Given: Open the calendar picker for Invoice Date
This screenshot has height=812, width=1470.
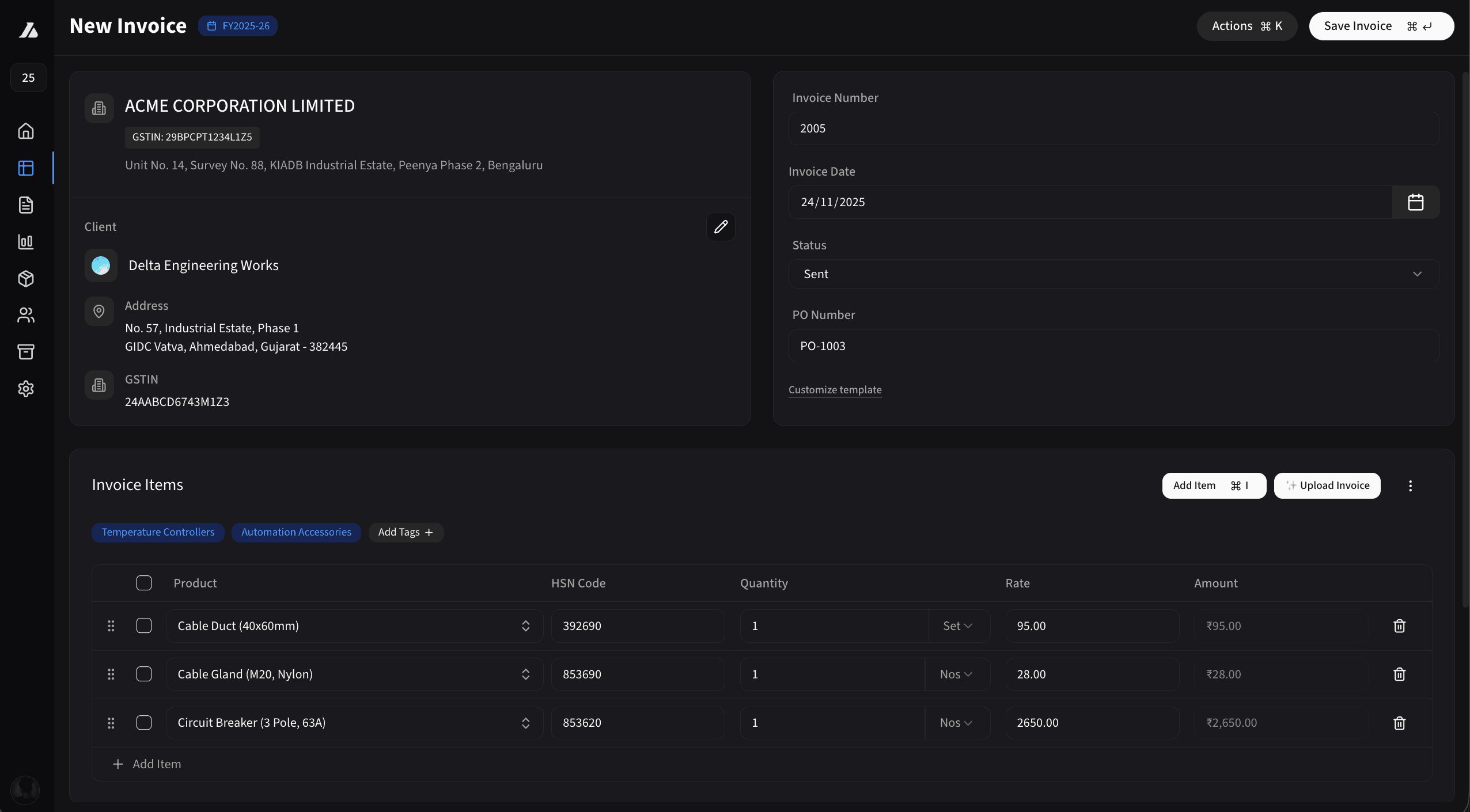Looking at the screenshot, I should [1416, 202].
